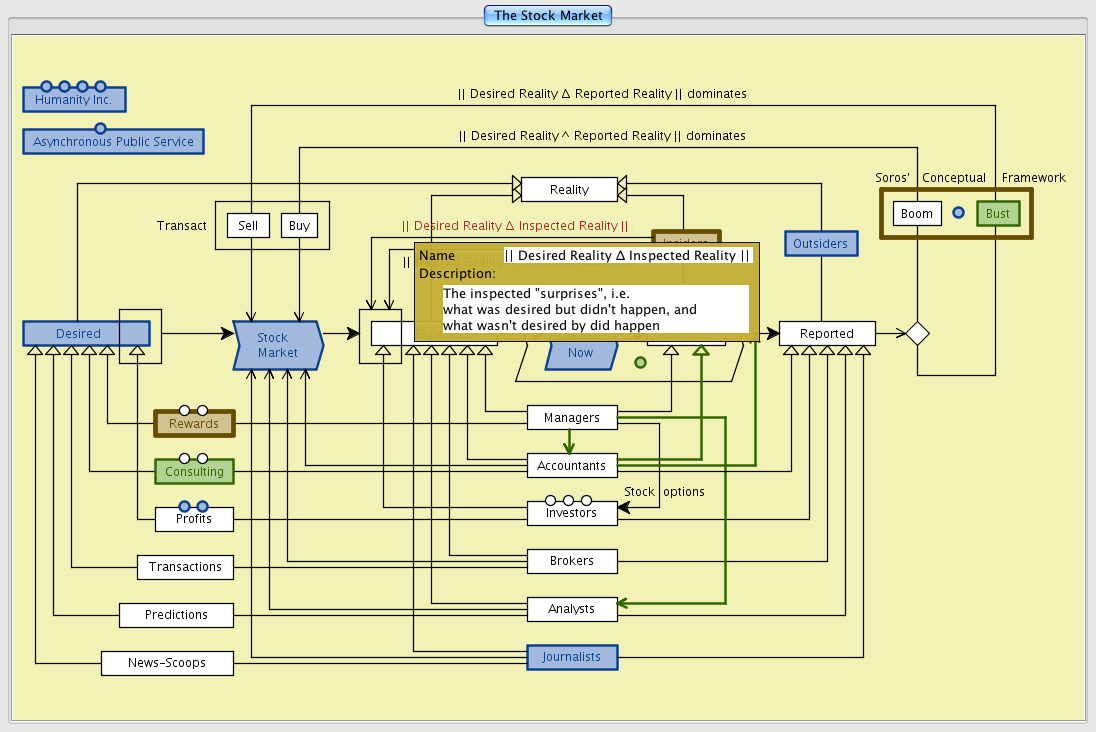Select the Boom state box

point(916,214)
